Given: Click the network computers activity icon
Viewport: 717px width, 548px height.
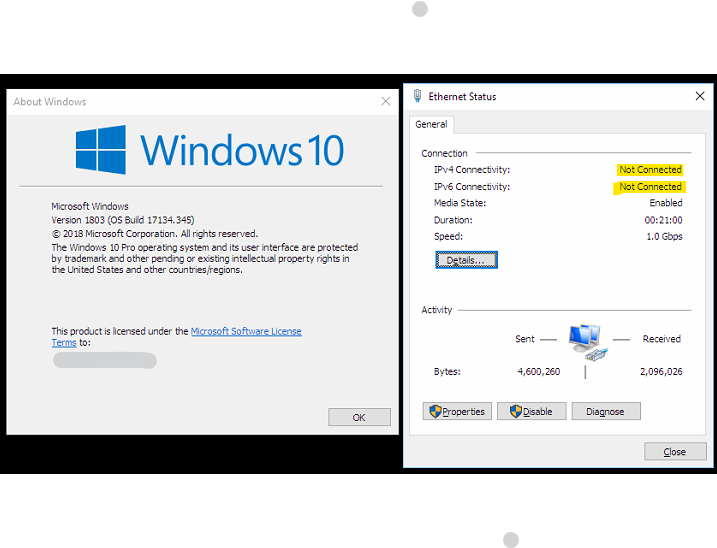Looking at the screenshot, I should (x=588, y=342).
